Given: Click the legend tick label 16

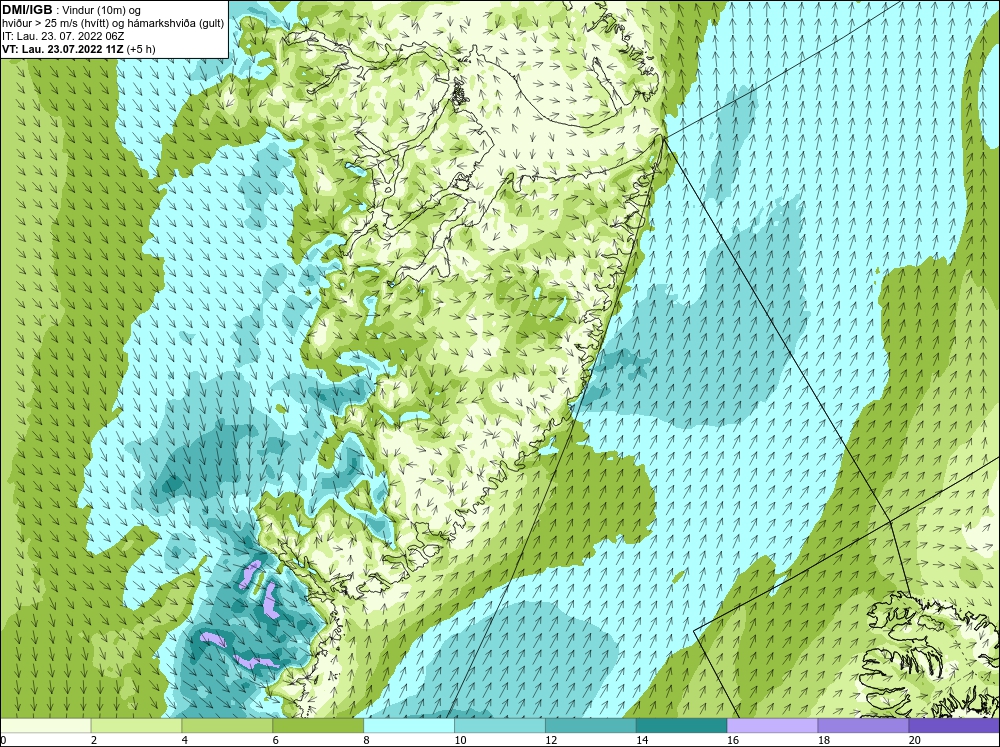Looking at the screenshot, I should point(733,740).
